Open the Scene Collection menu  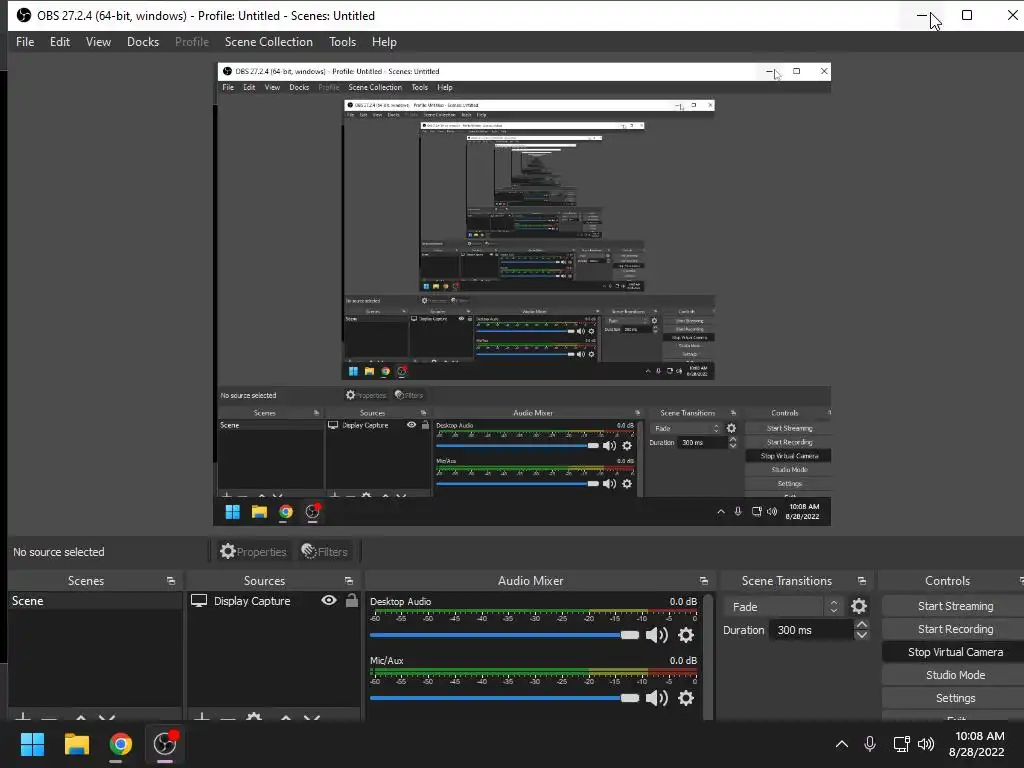point(268,42)
